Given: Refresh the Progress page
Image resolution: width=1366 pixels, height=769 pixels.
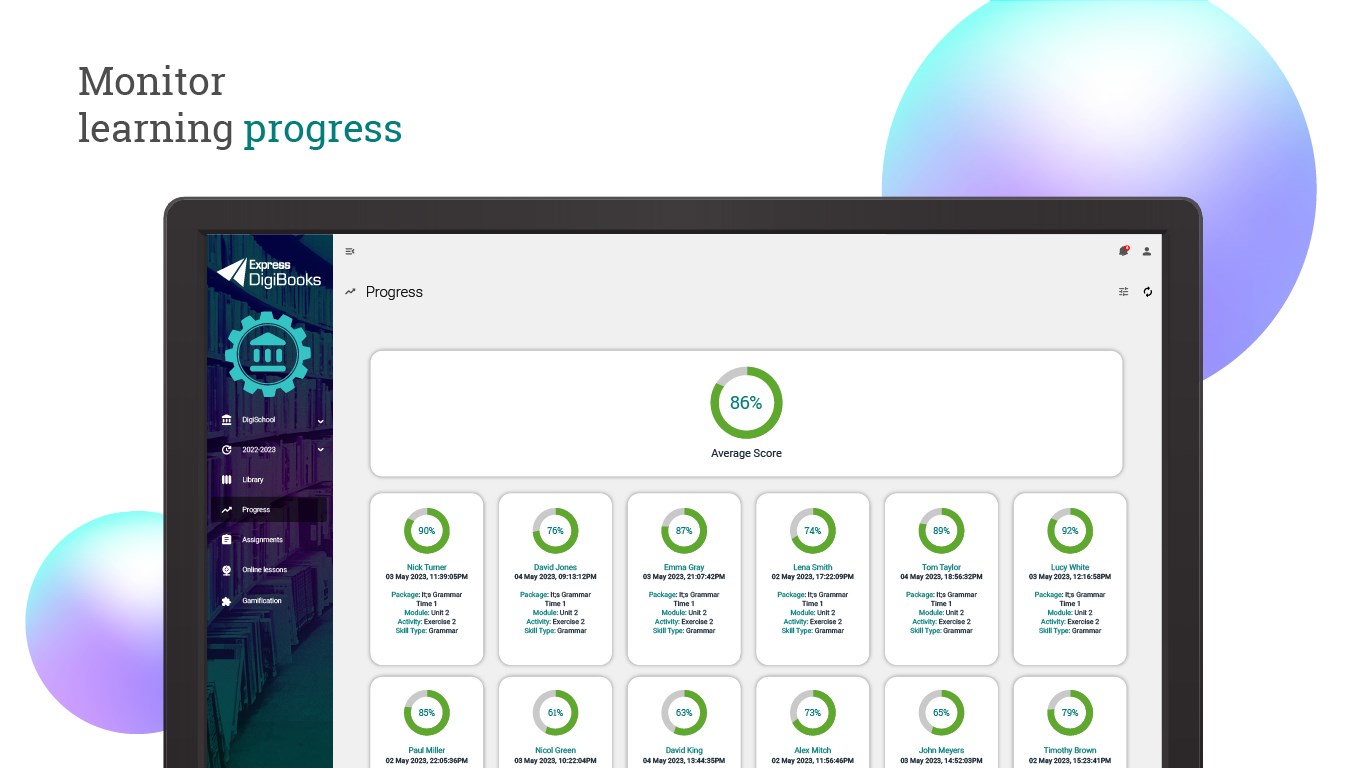Looking at the screenshot, I should pos(1148,292).
